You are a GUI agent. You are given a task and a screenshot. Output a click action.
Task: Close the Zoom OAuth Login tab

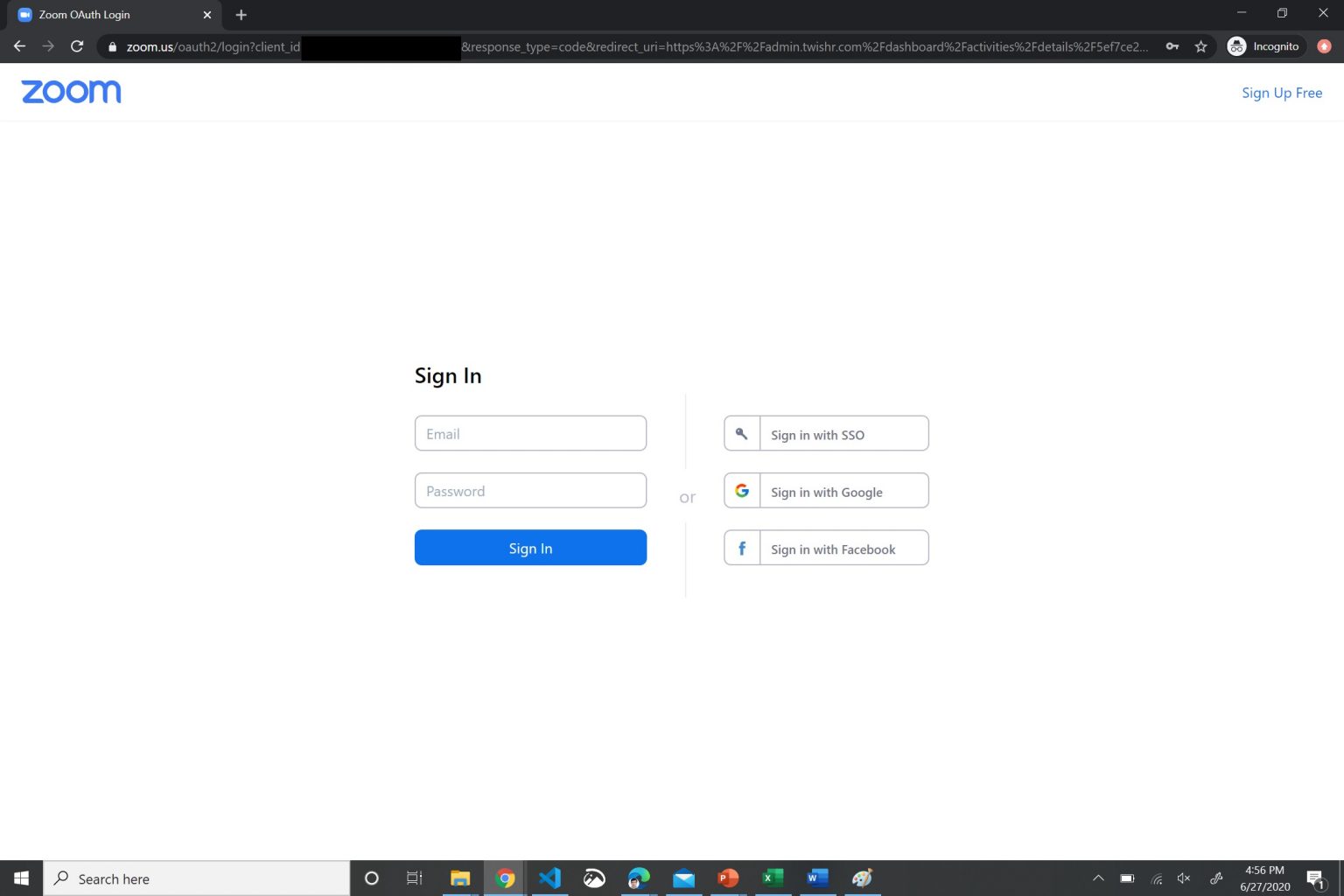point(206,15)
